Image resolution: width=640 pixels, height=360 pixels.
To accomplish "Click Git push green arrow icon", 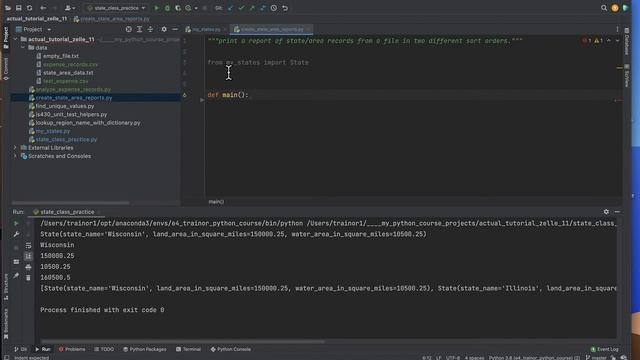I will click(252, 8).
